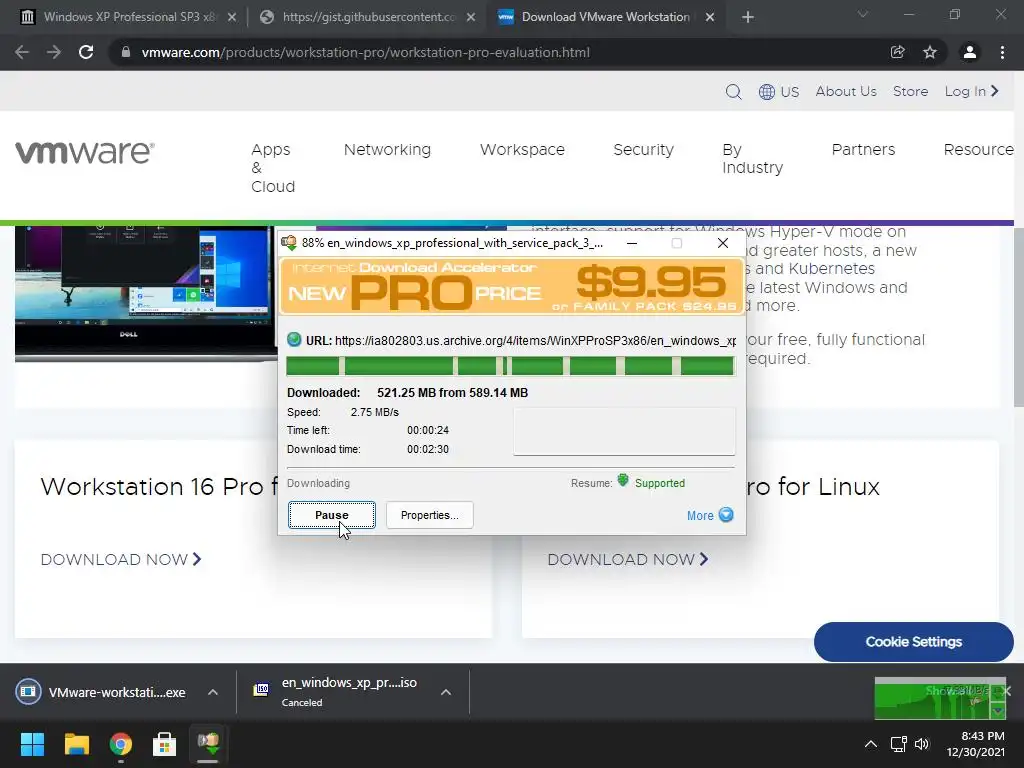Image resolution: width=1024 pixels, height=768 pixels.
Task: Reload the VMware page
Action: tap(86, 52)
